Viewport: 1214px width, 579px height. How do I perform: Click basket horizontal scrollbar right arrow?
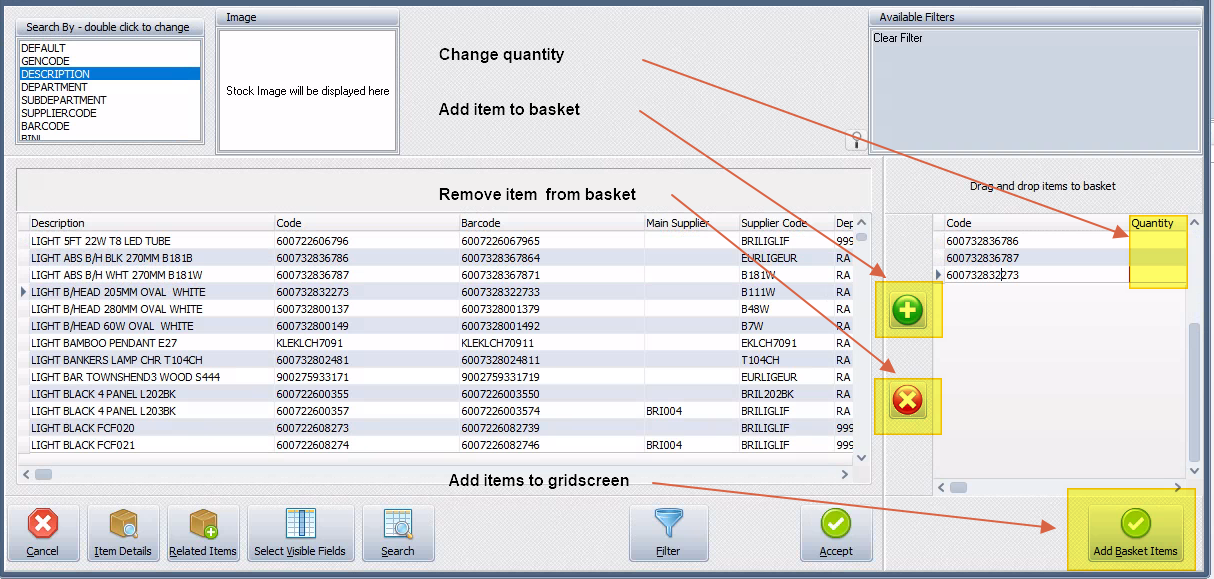[1178, 487]
